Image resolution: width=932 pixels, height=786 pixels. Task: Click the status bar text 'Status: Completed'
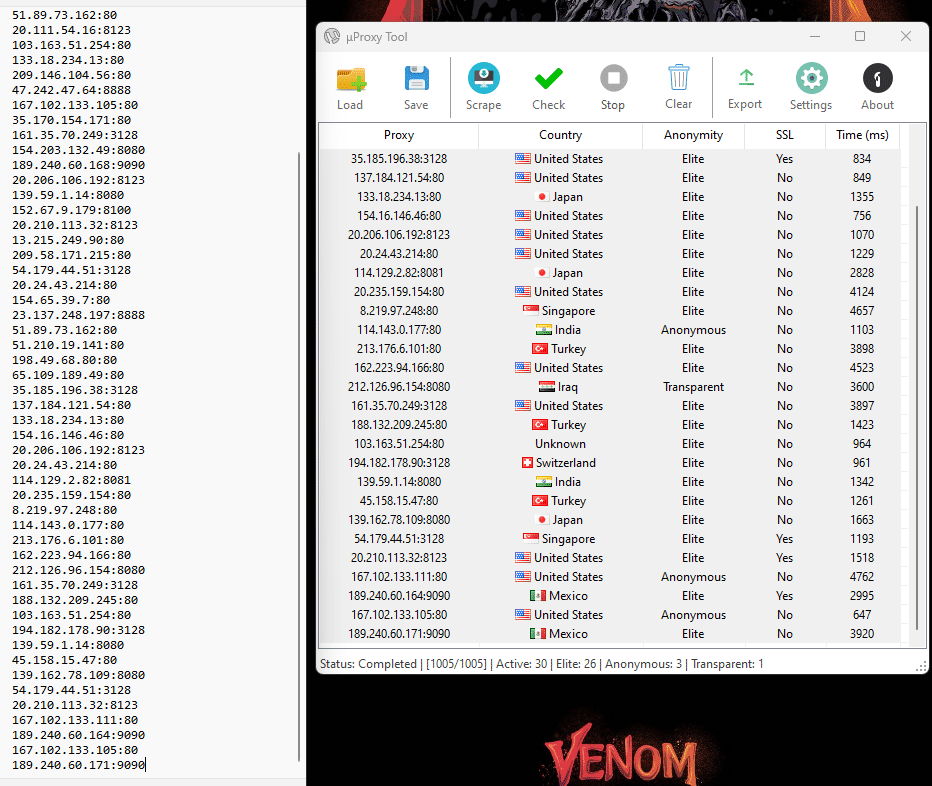click(368, 664)
